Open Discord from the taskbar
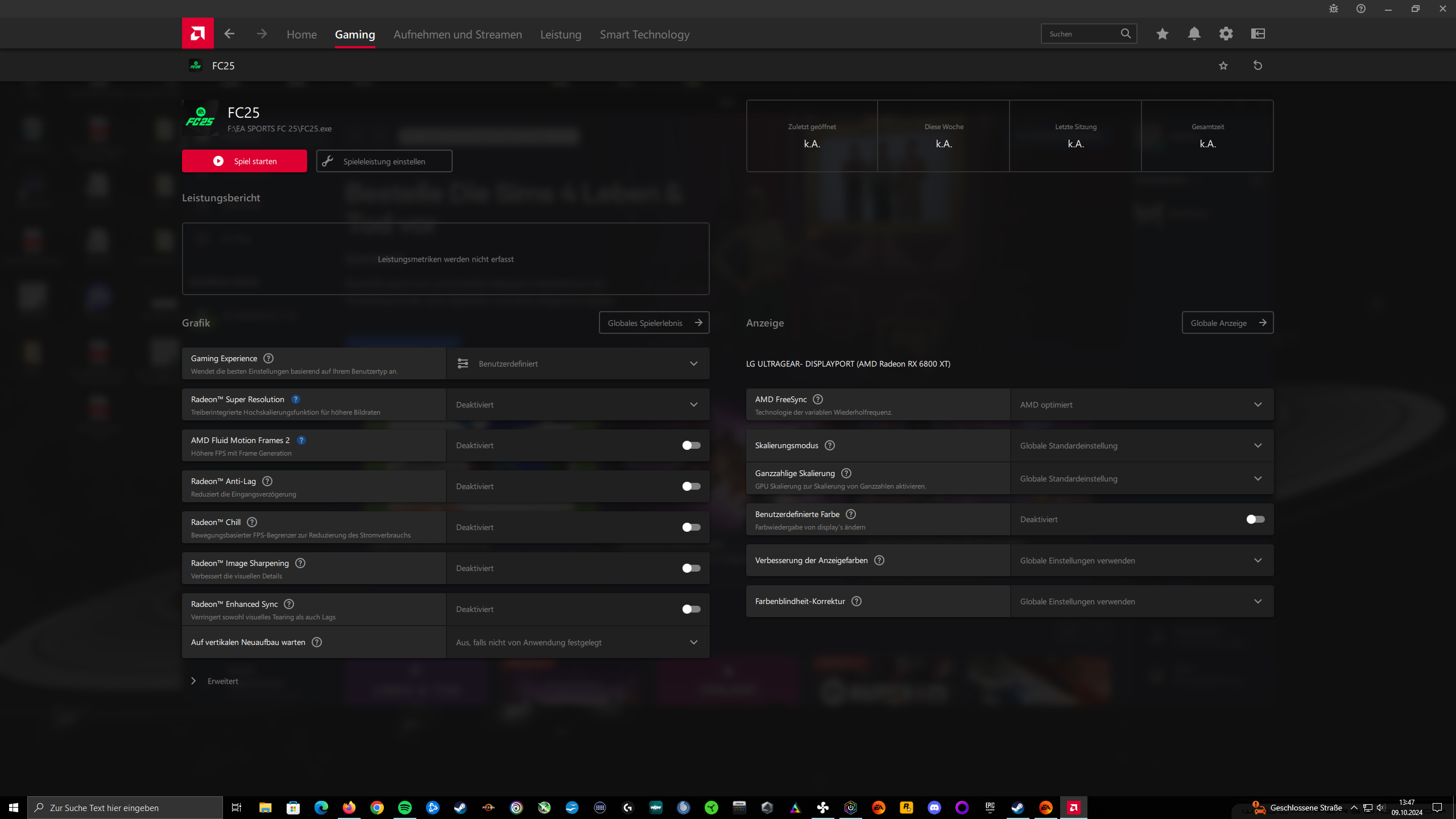Image resolution: width=1456 pixels, height=819 pixels. point(934,808)
